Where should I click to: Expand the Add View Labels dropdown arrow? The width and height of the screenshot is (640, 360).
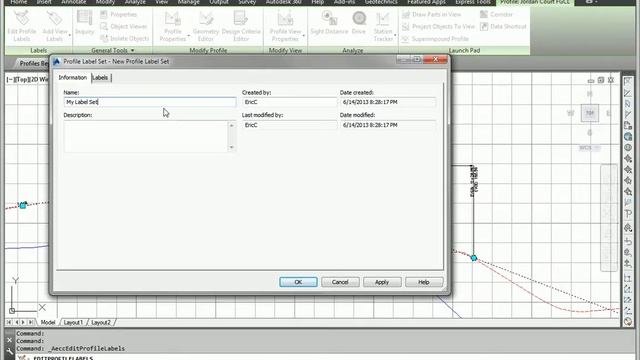pos(69,36)
